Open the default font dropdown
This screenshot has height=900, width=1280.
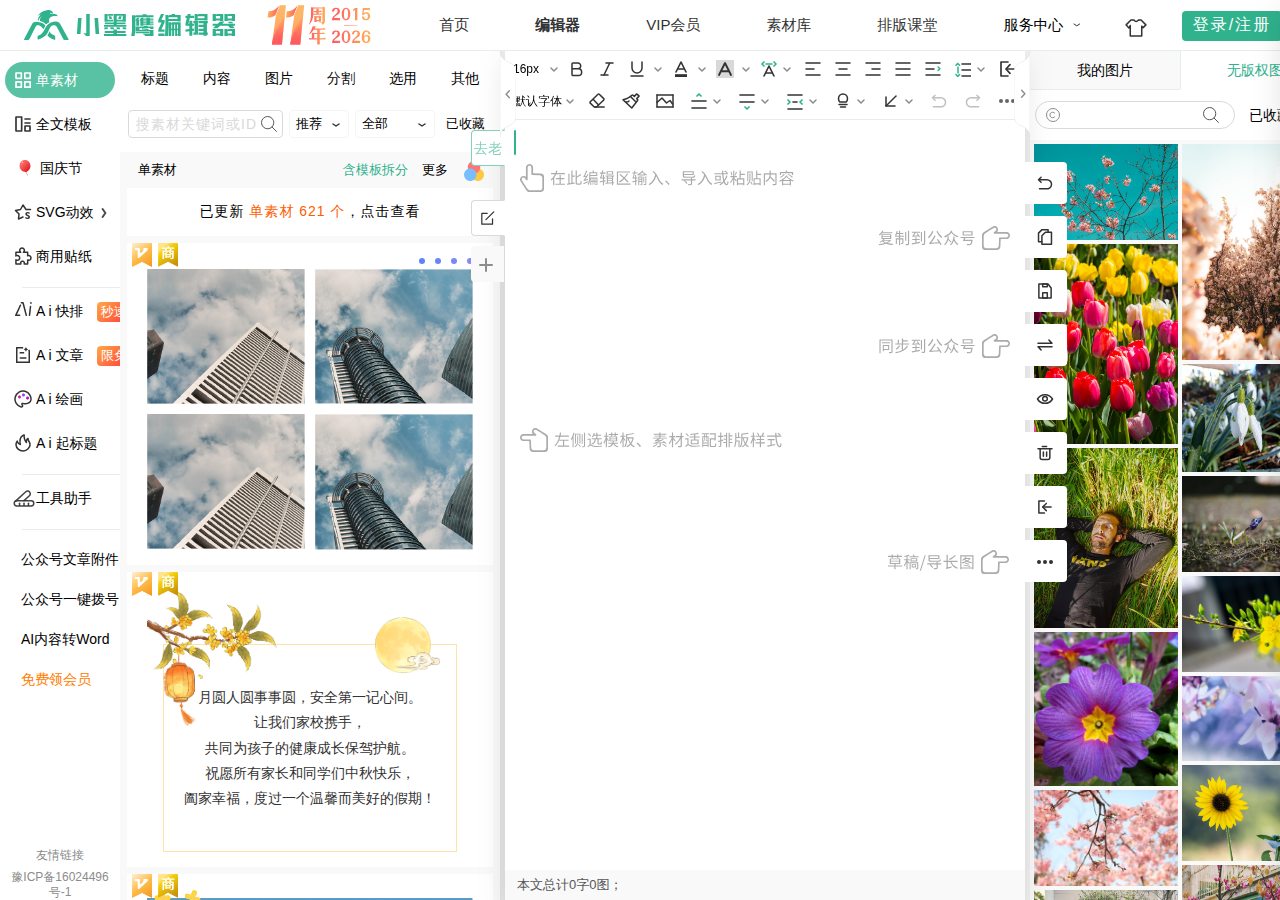[545, 101]
